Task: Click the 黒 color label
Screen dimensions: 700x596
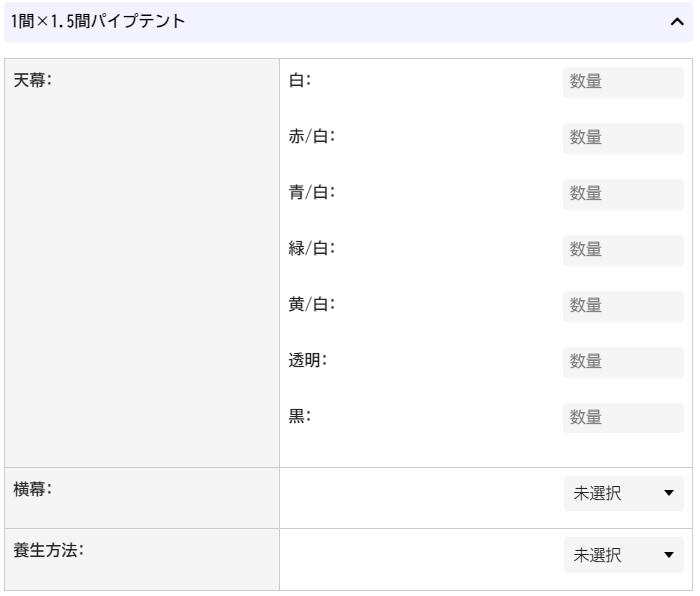Action: [x=300, y=416]
